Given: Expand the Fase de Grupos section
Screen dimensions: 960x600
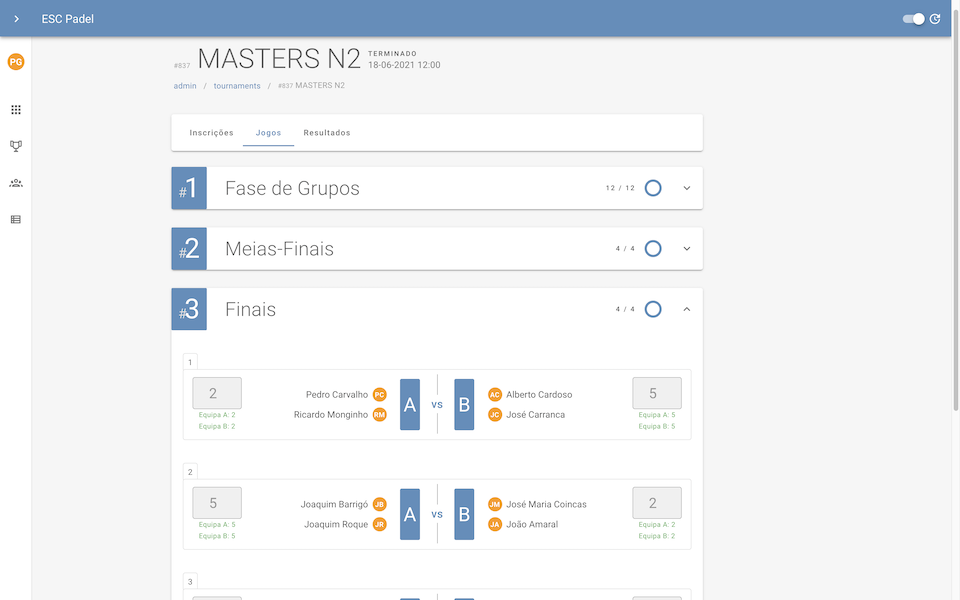Looking at the screenshot, I should point(687,188).
